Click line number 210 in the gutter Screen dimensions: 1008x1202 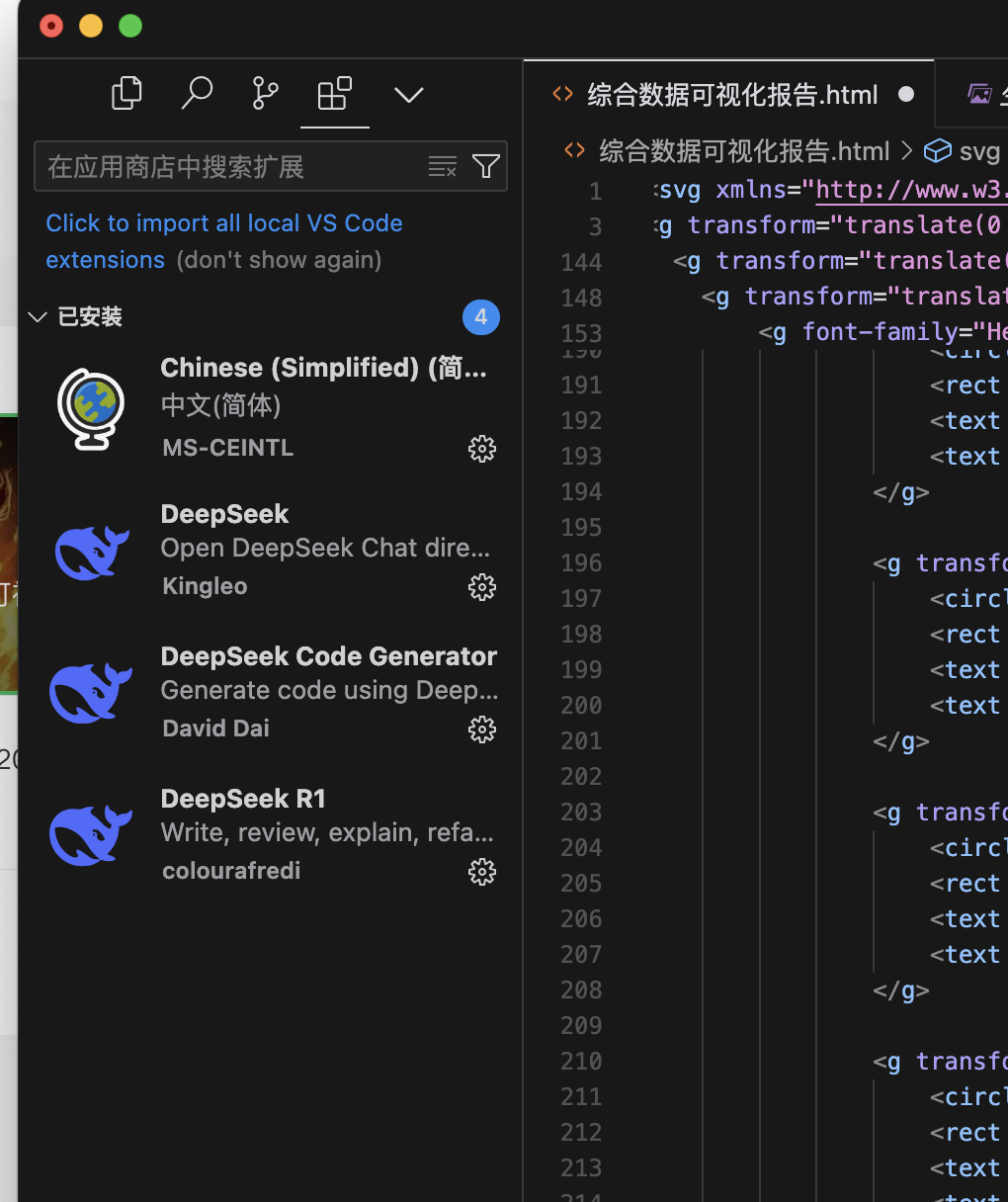[x=581, y=1061]
